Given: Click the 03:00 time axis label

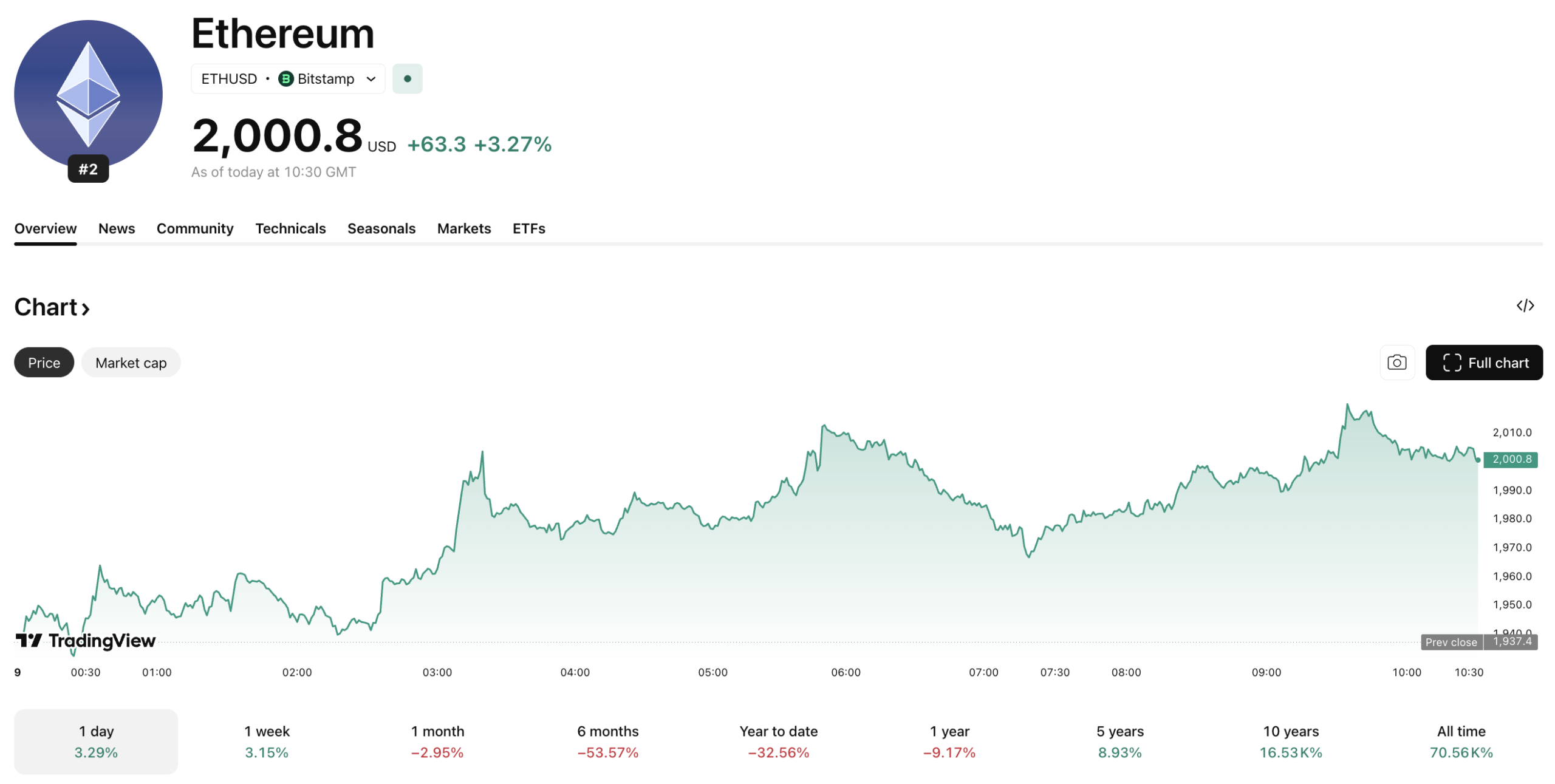Looking at the screenshot, I should tap(437, 672).
